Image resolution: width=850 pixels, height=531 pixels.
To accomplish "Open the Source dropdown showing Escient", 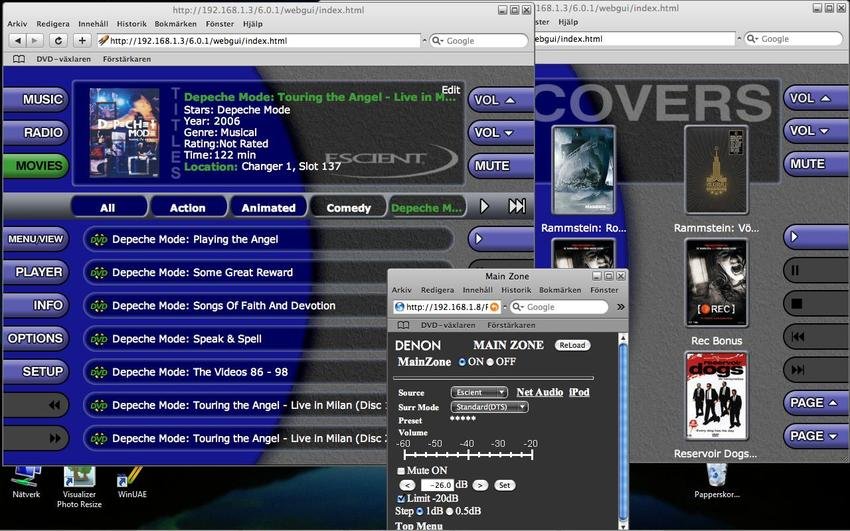I will [479, 392].
